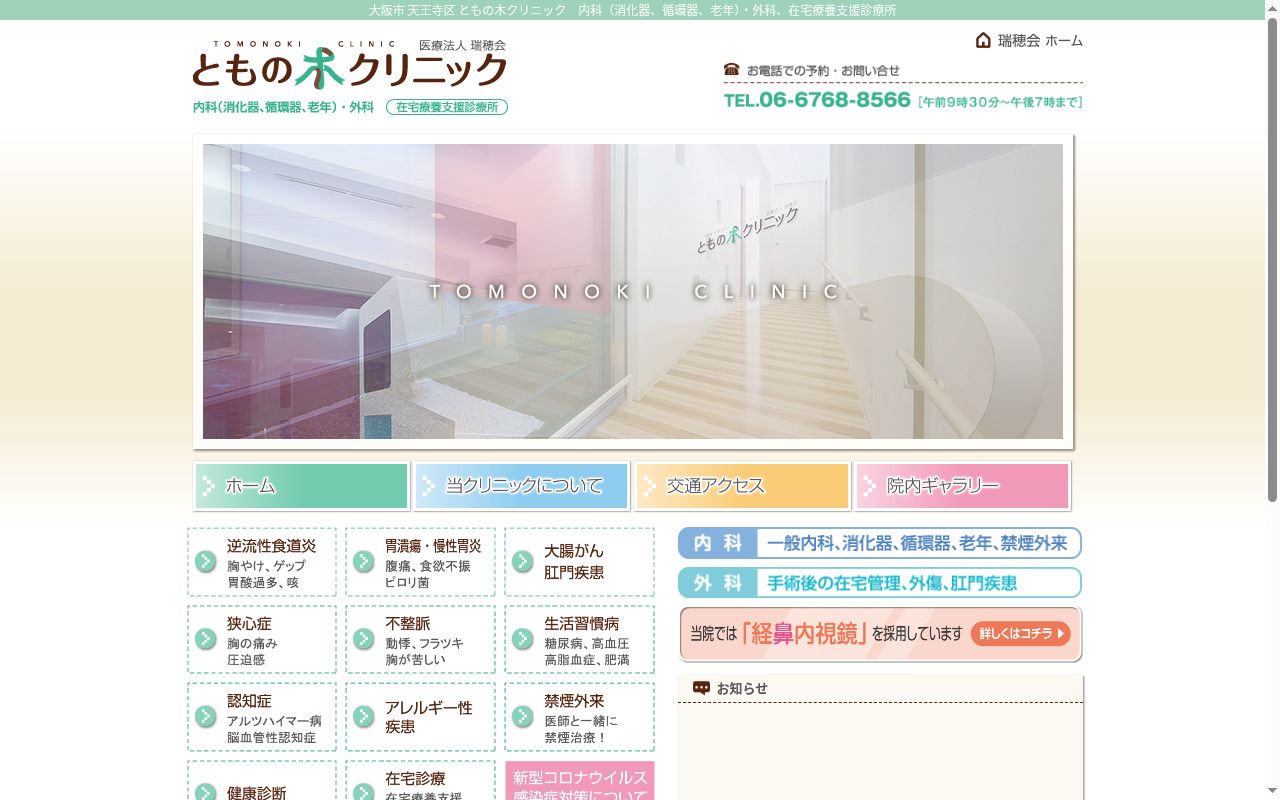
Task: Click the green arrow icon for 大腸がん
Action: click(x=523, y=561)
